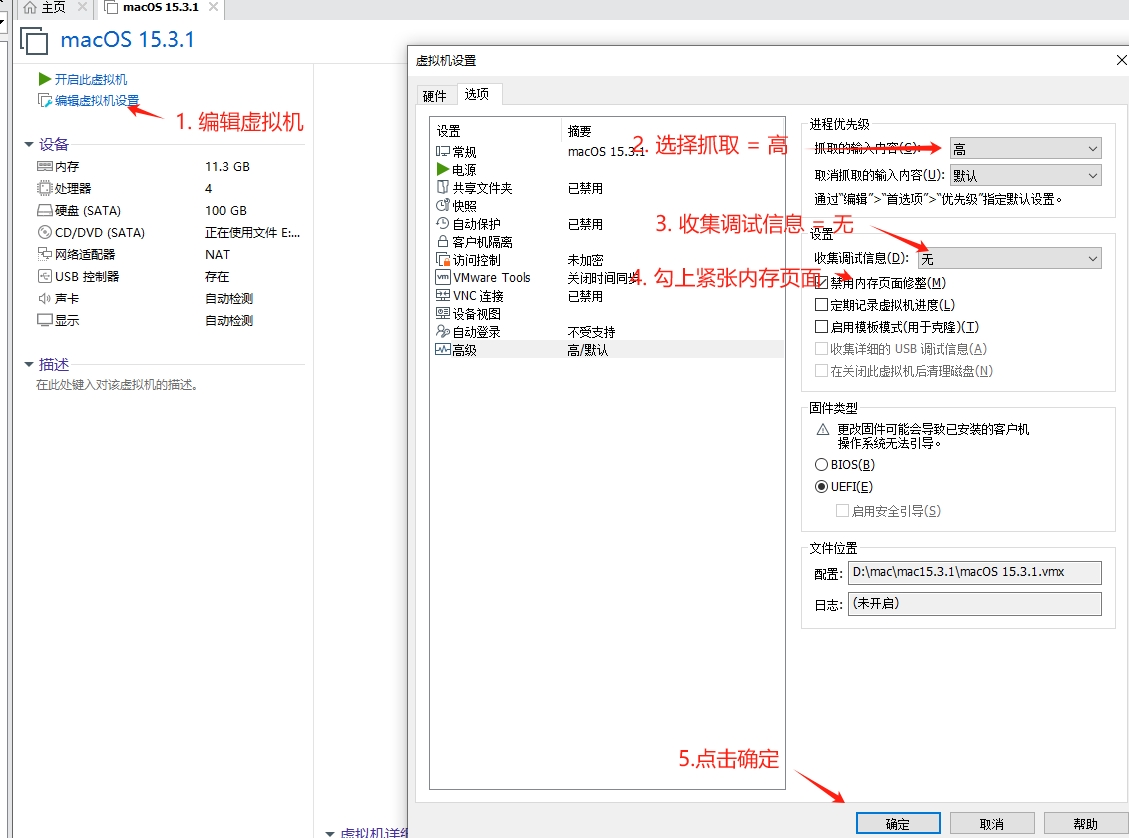Click the 自动登录 user icon
Image resolution: width=1129 pixels, height=838 pixels.
(x=443, y=331)
